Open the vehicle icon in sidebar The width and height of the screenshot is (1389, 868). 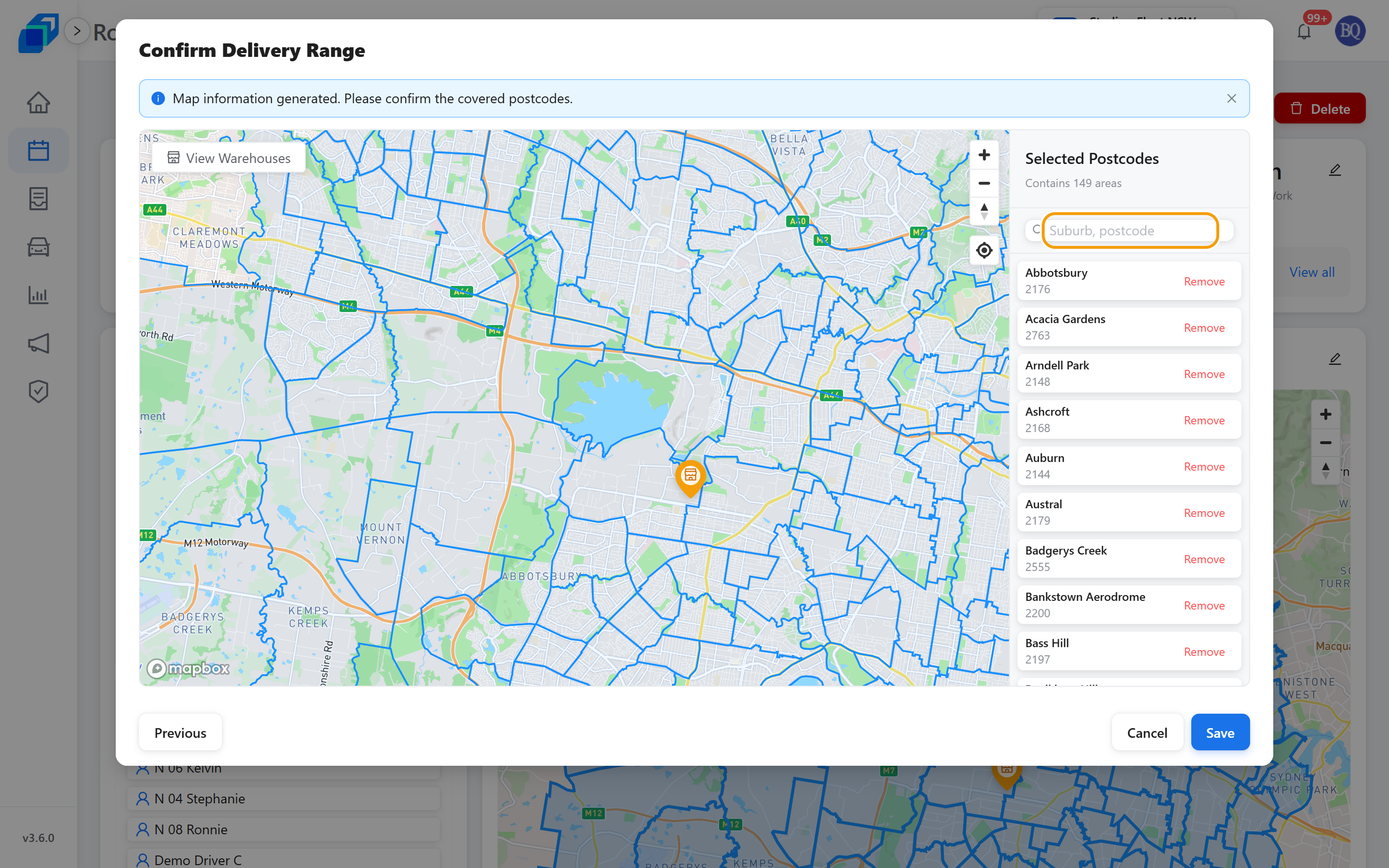point(39,247)
